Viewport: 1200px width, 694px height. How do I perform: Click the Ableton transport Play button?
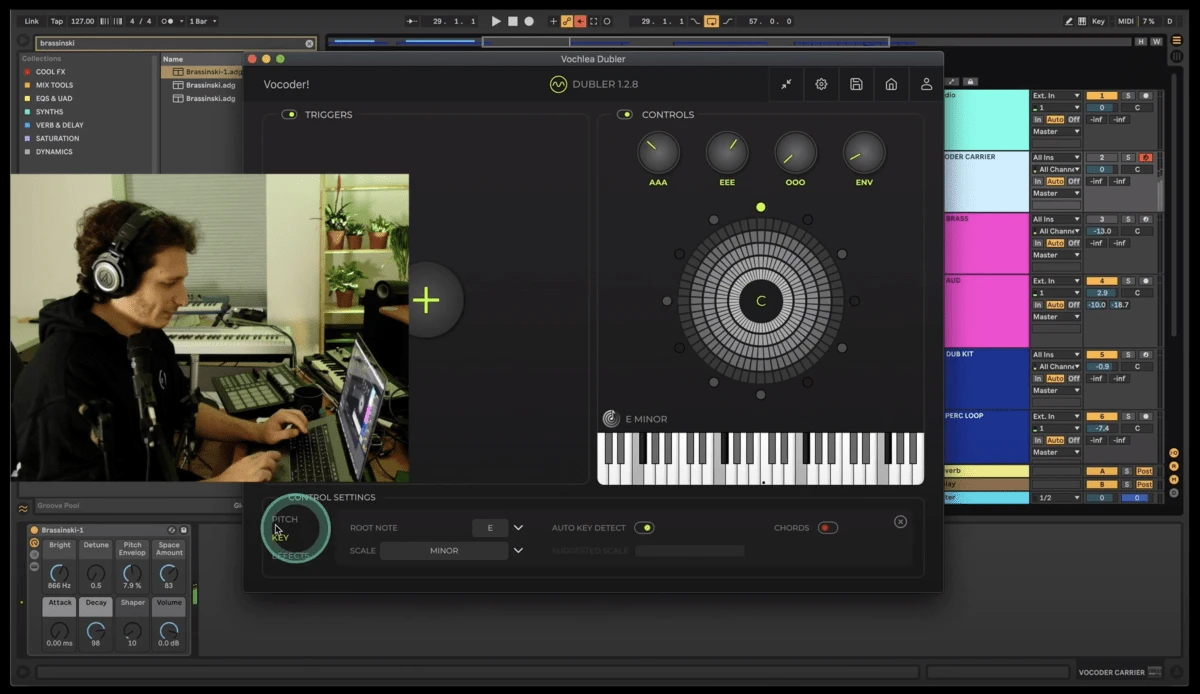pyautogui.click(x=496, y=21)
